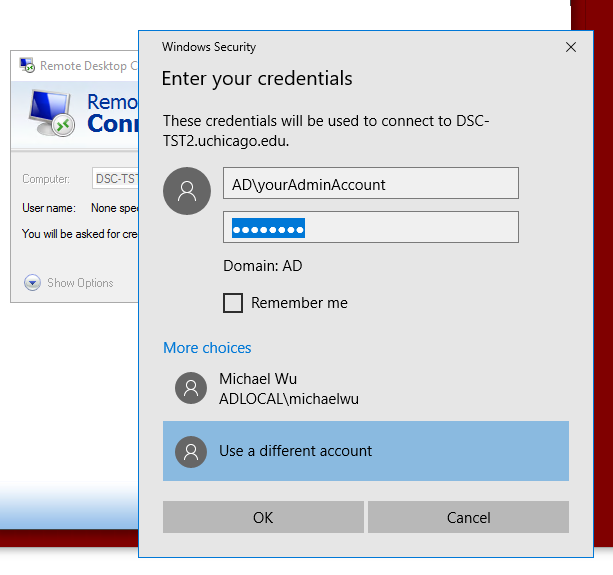This screenshot has width=613, height=575.
Task: Click the Windows Security title bar text
Action: [x=209, y=47]
